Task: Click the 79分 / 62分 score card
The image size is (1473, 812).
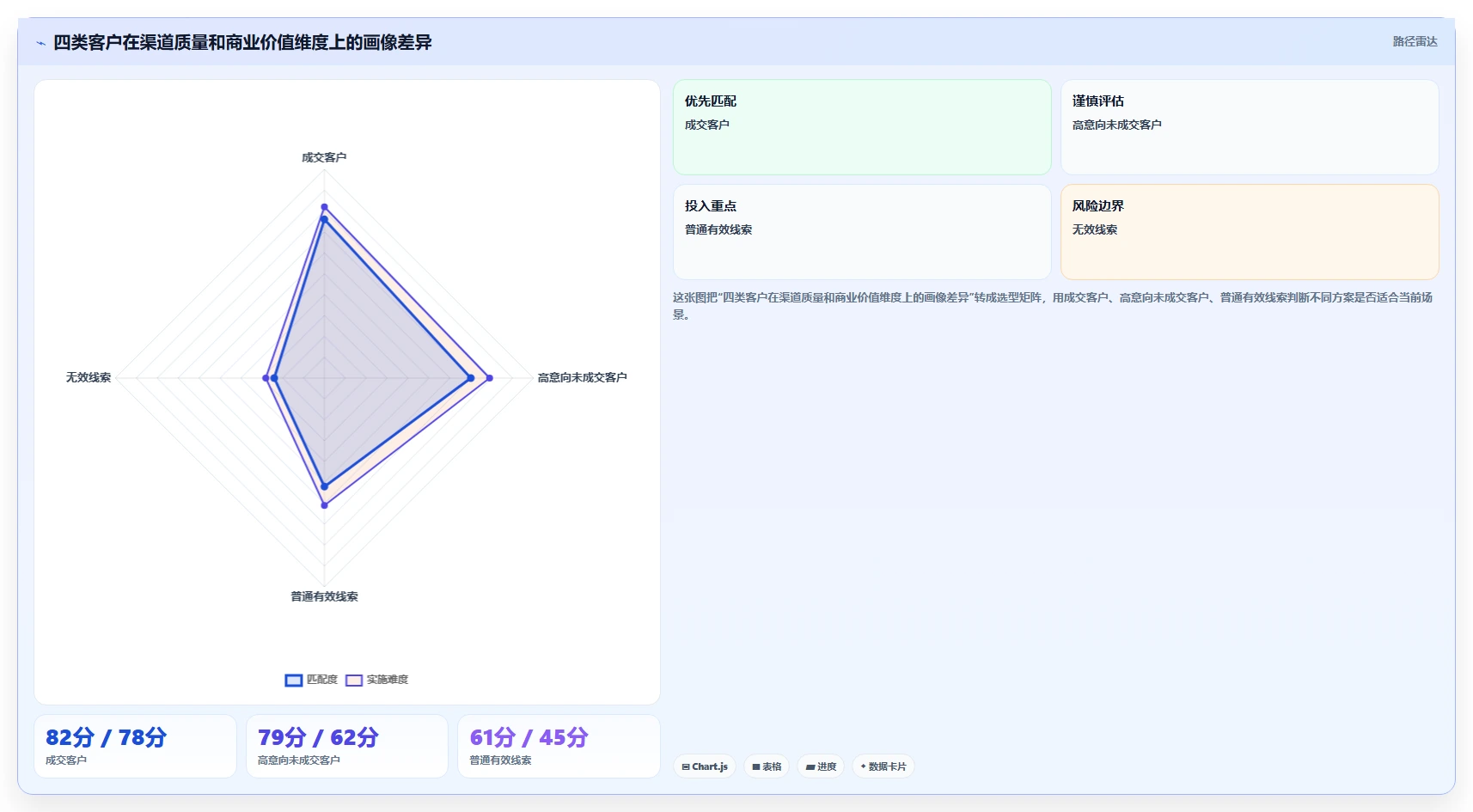Action: [x=347, y=747]
